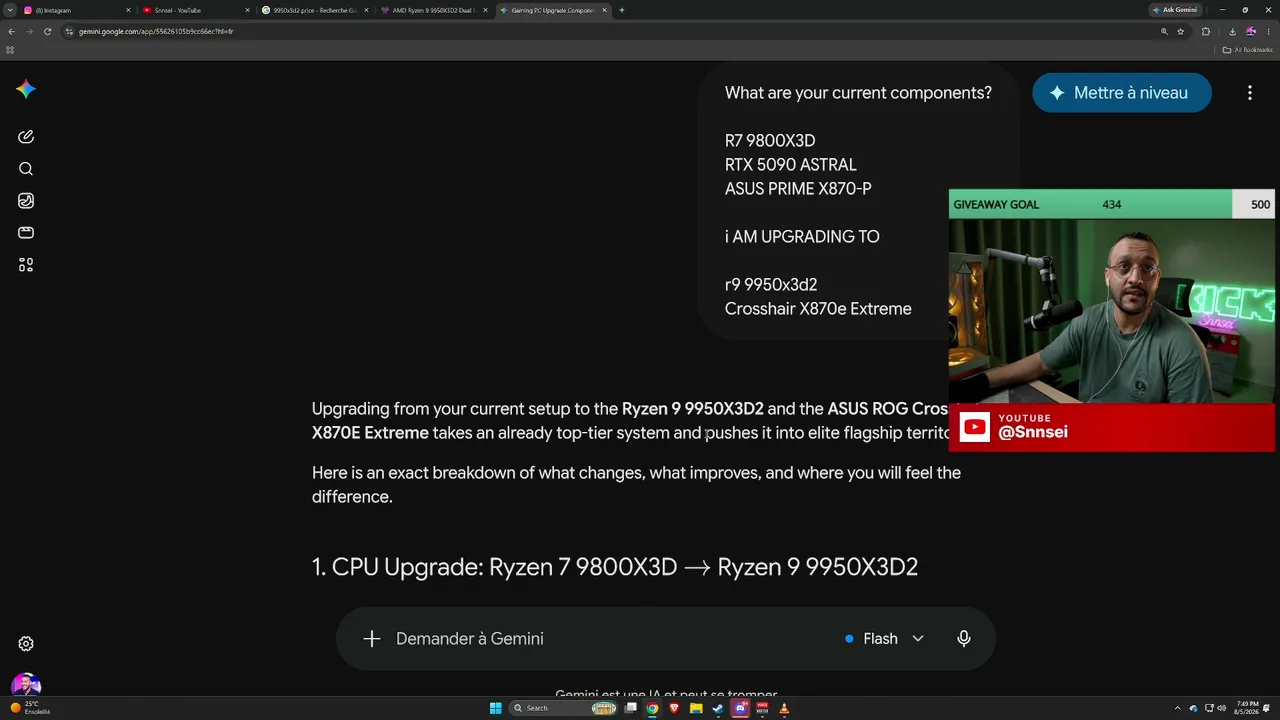Open the Windows Start button
Screen dimensions: 1280x720
(x=496, y=708)
